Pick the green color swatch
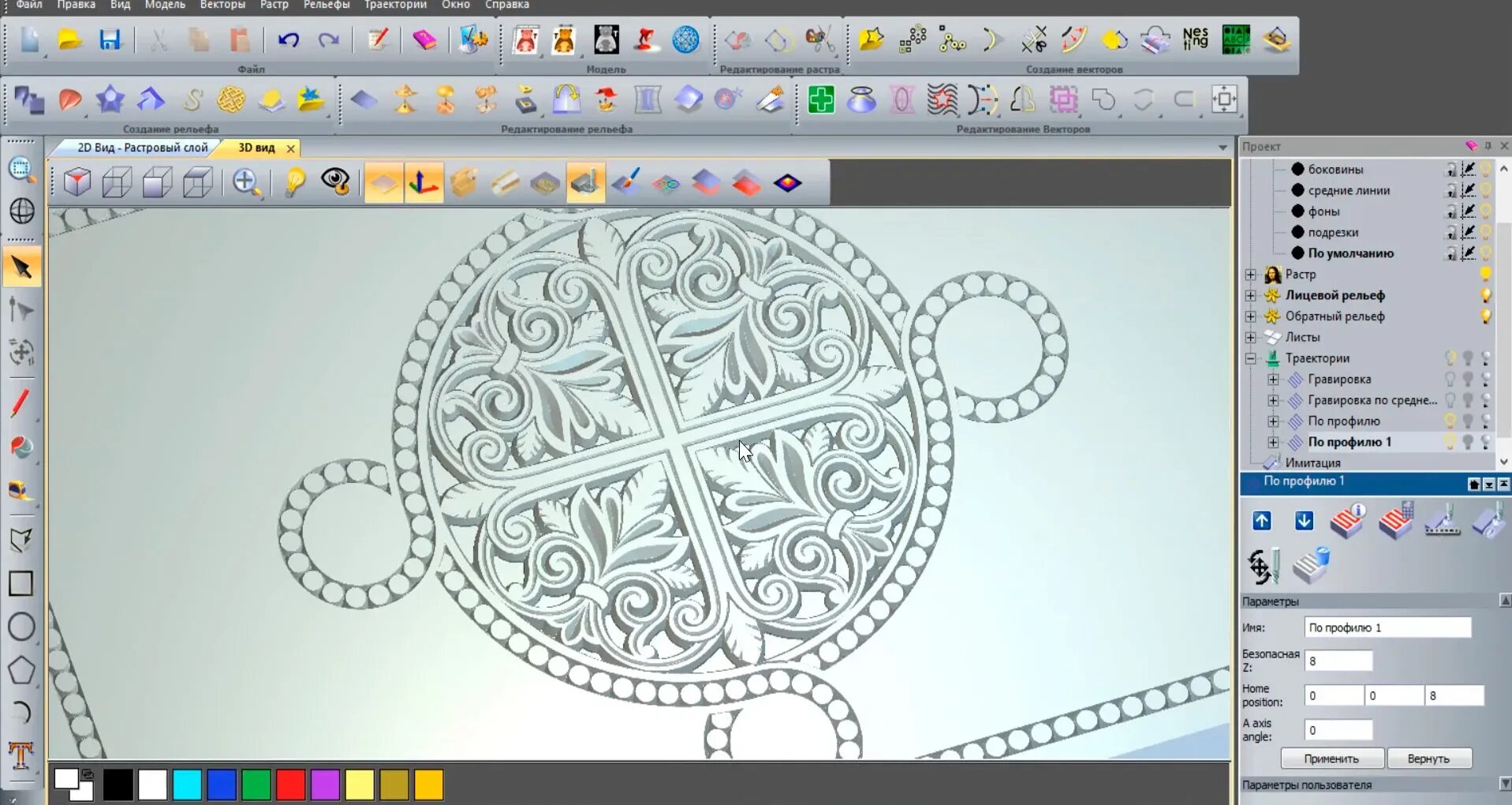1512x805 pixels. pos(256,784)
